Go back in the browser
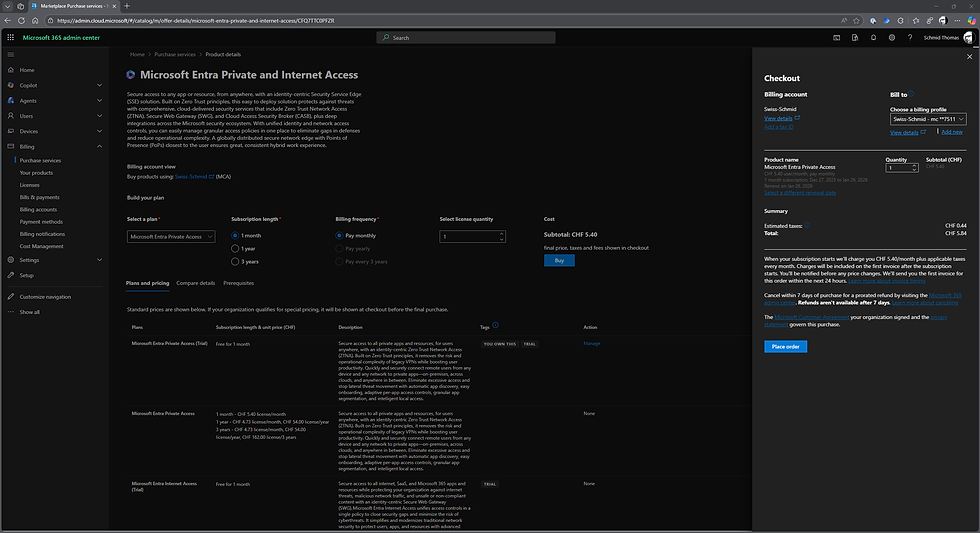 tap(8, 21)
